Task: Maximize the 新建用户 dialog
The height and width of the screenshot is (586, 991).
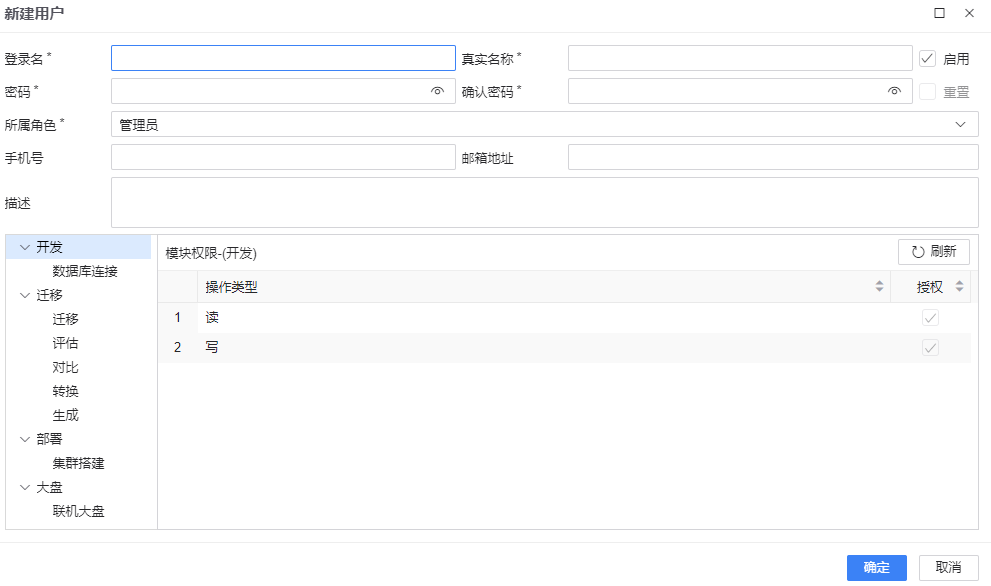Action: [939, 13]
